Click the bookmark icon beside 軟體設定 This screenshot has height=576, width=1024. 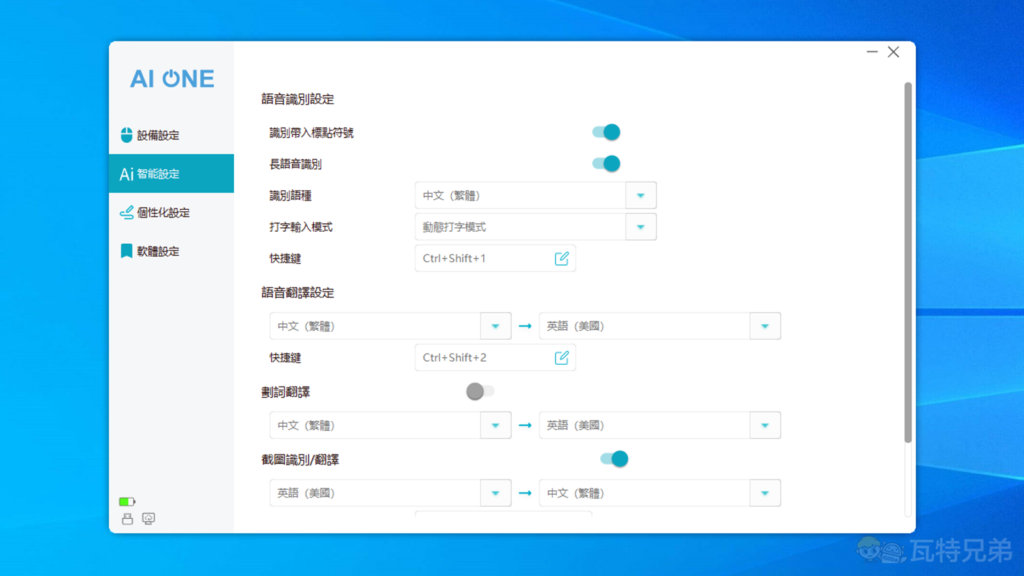click(126, 251)
